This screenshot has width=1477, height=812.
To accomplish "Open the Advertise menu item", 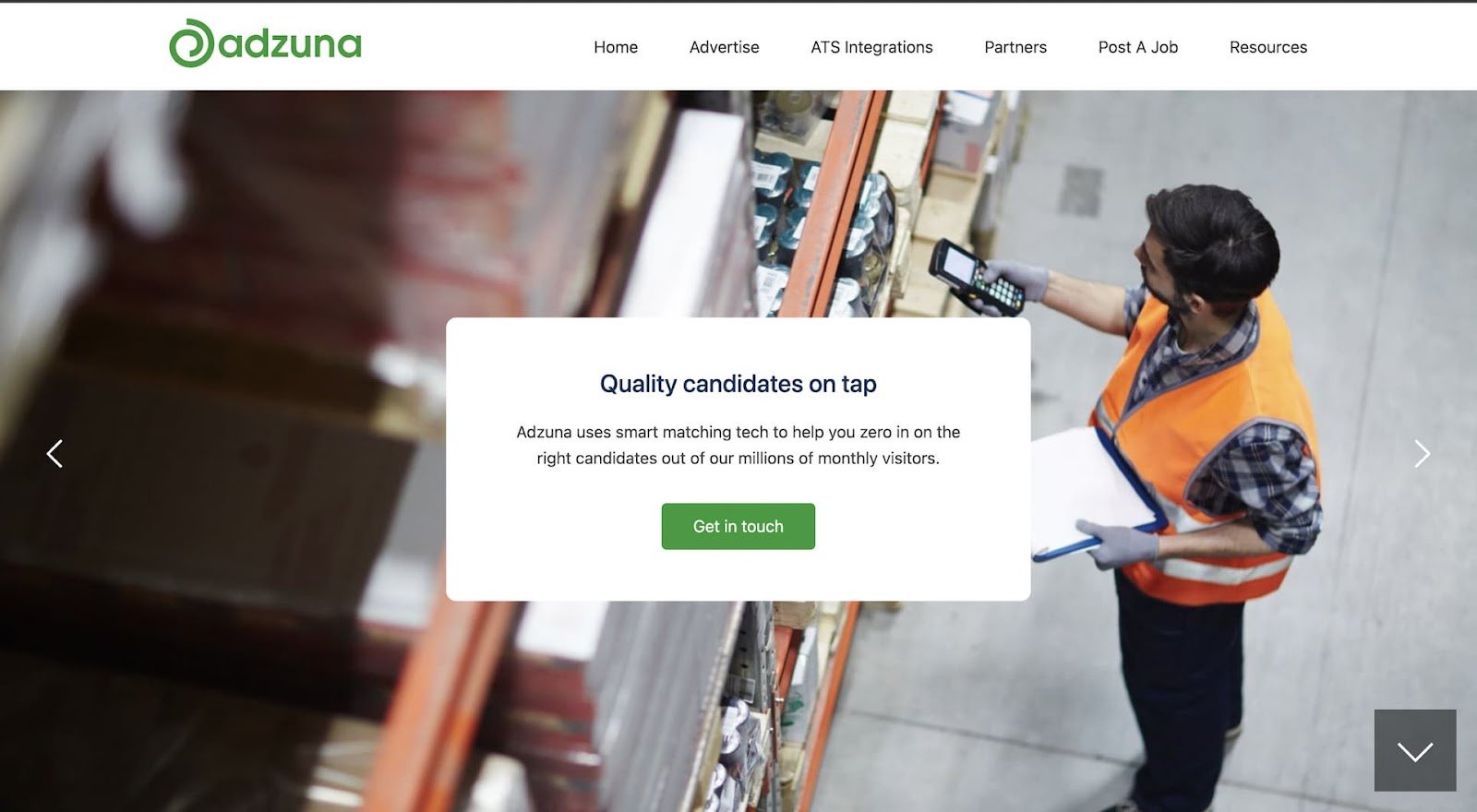I will tap(724, 47).
